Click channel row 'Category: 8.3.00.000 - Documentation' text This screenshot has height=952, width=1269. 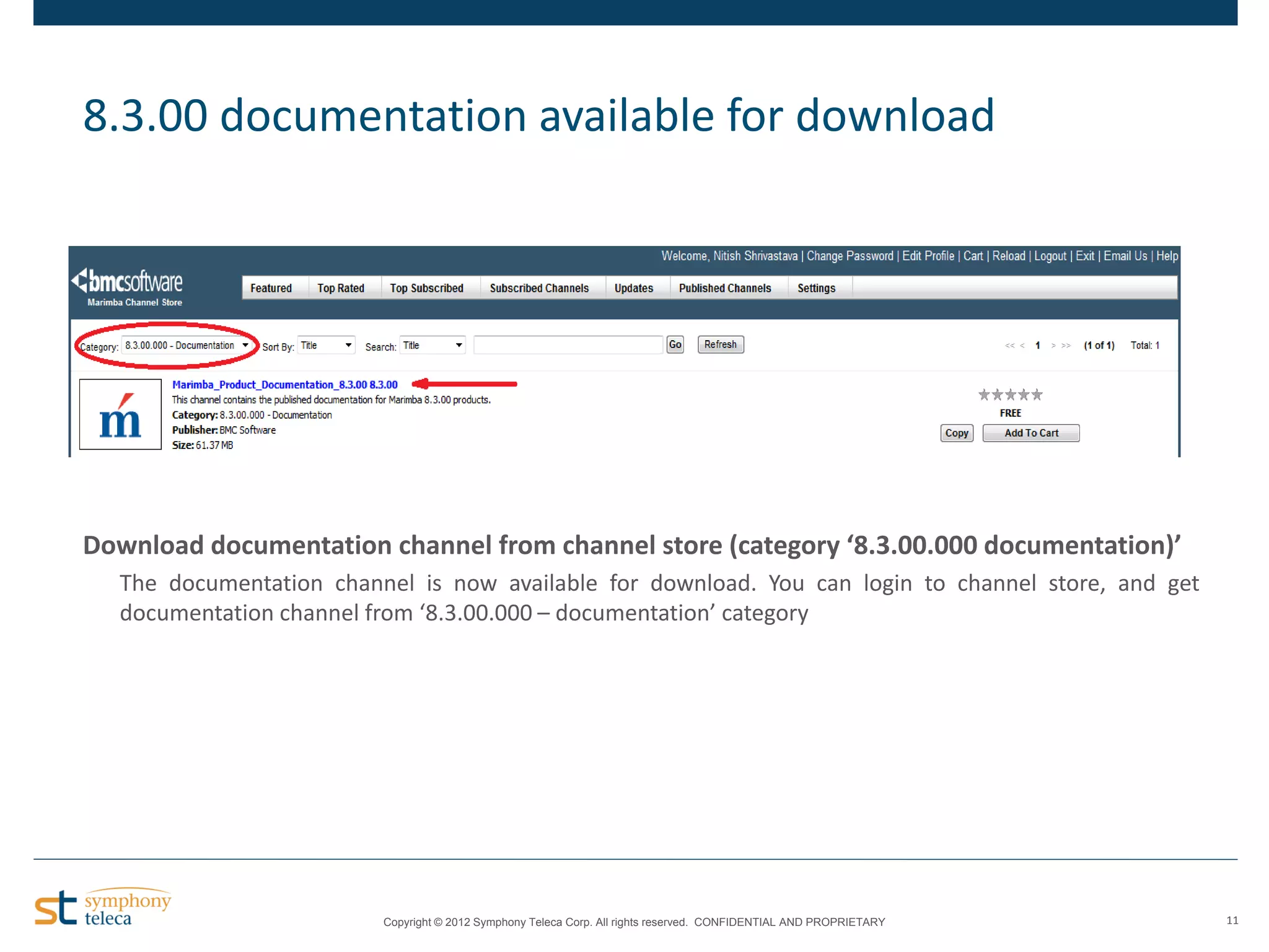(x=252, y=415)
